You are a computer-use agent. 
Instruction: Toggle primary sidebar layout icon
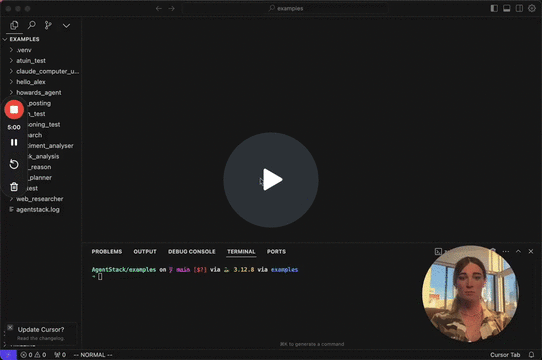(x=494, y=8)
